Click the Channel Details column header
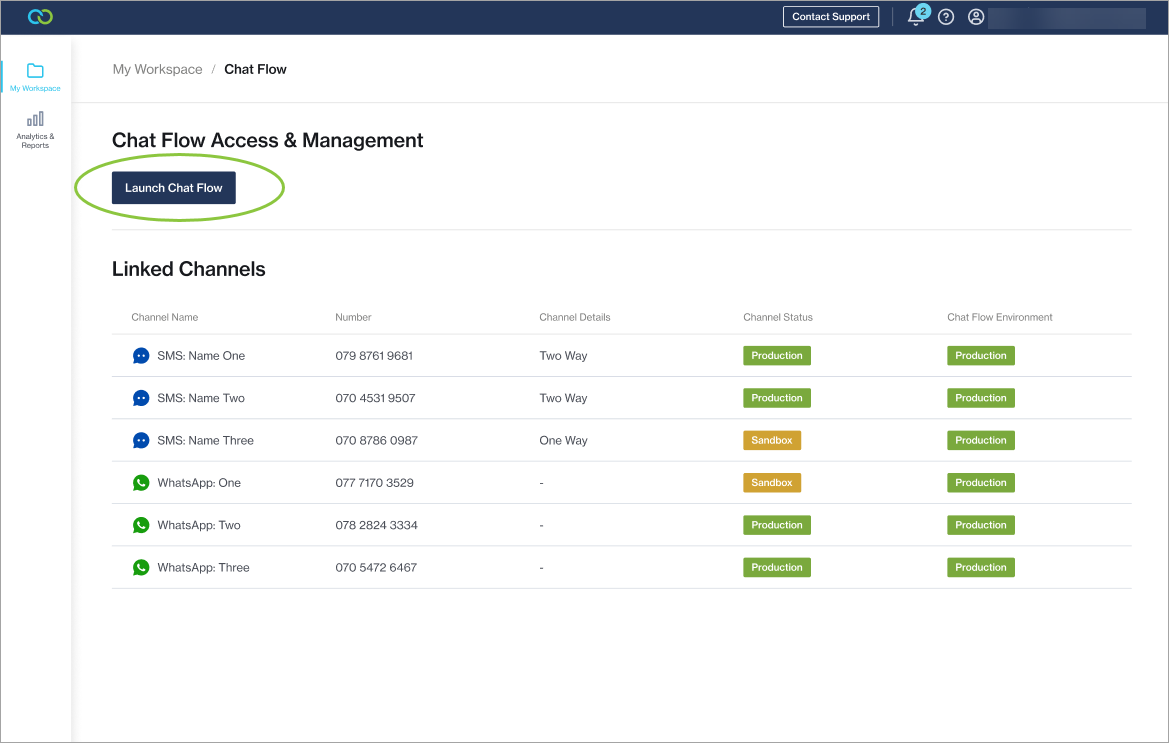 (x=575, y=317)
